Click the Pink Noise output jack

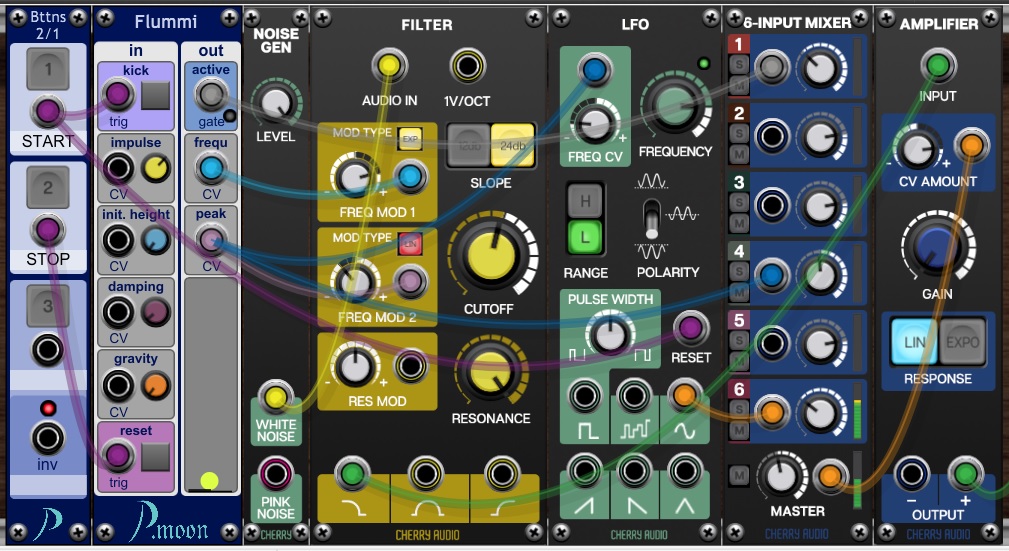click(275, 472)
